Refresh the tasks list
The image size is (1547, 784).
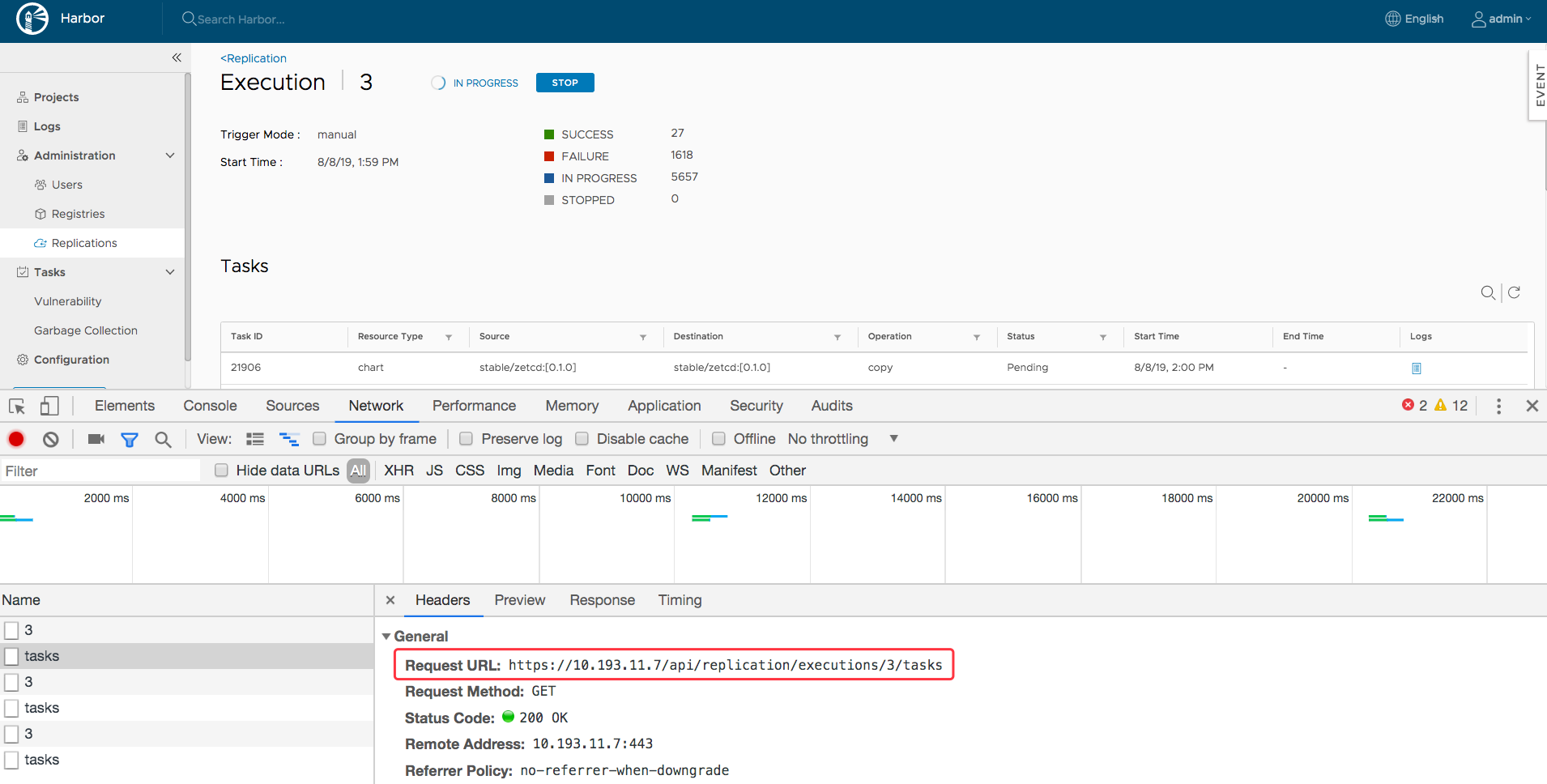click(1514, 292)
